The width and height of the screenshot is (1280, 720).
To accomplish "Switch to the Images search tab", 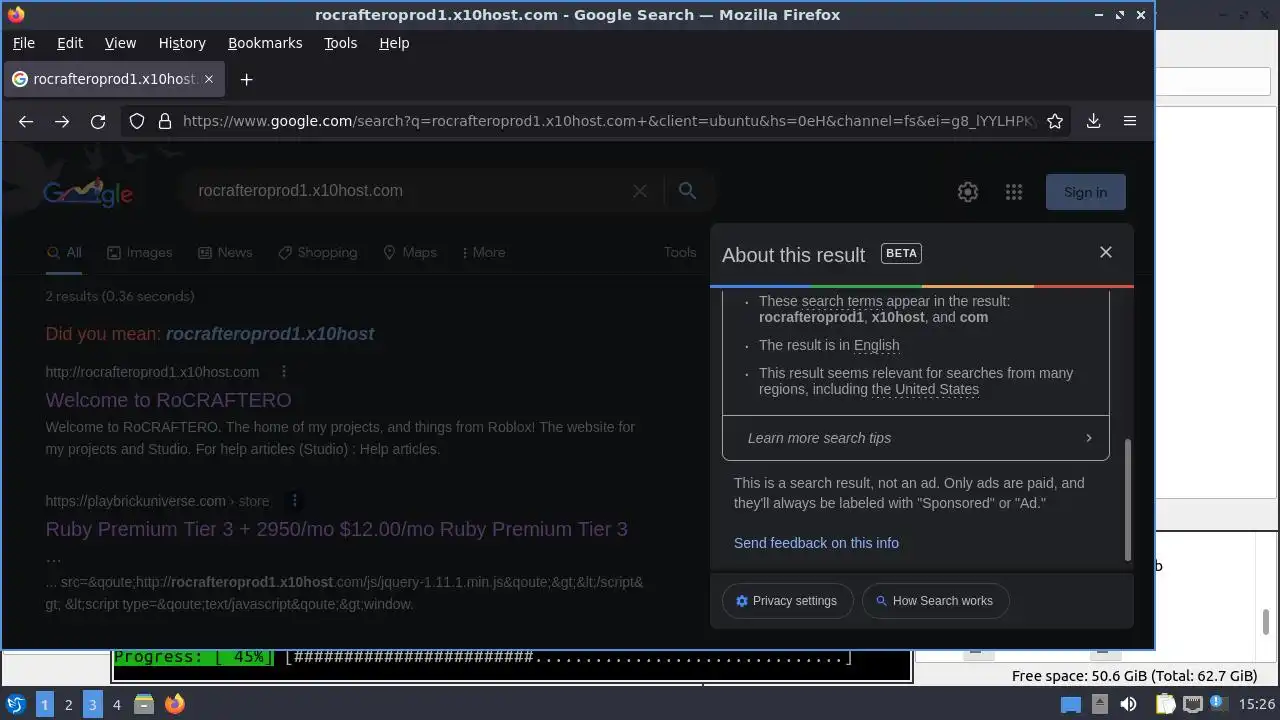I will [139, 252].
